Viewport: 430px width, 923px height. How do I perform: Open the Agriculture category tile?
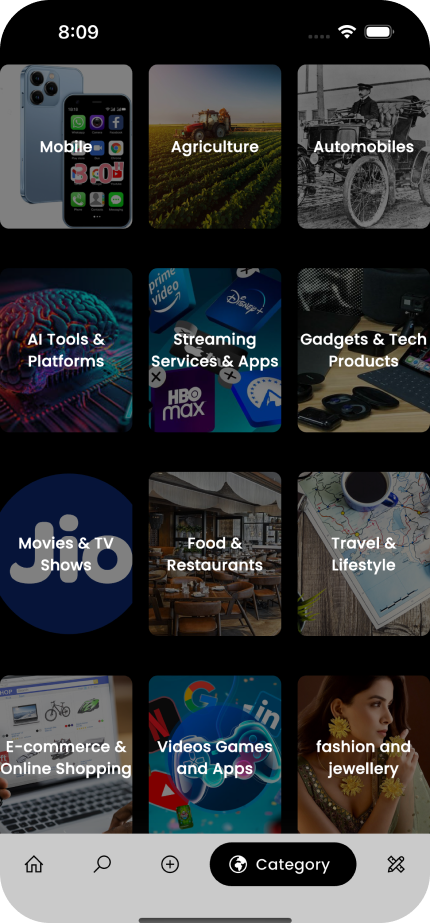pos(215,147)
